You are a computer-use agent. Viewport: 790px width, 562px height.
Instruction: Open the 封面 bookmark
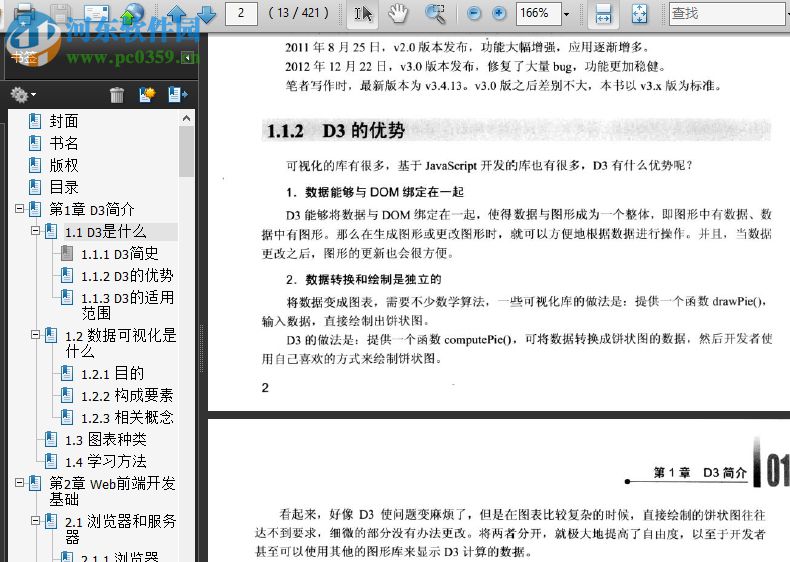pyautogui.click(x=63, y=121)
